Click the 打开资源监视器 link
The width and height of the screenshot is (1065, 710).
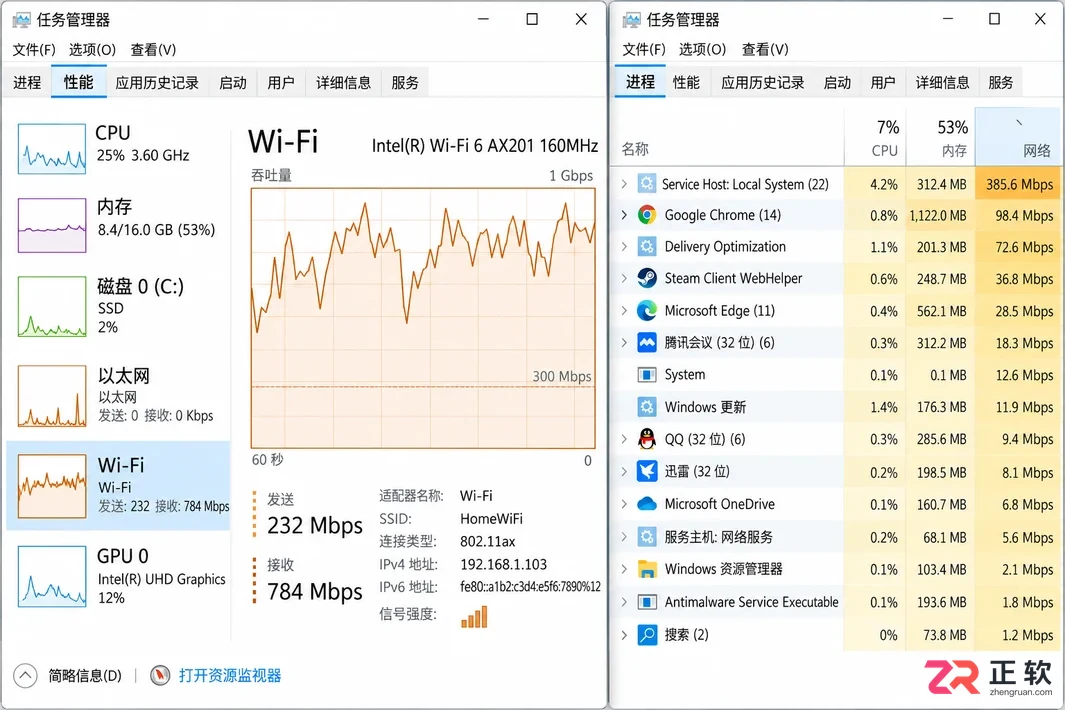tap(230, 675)
